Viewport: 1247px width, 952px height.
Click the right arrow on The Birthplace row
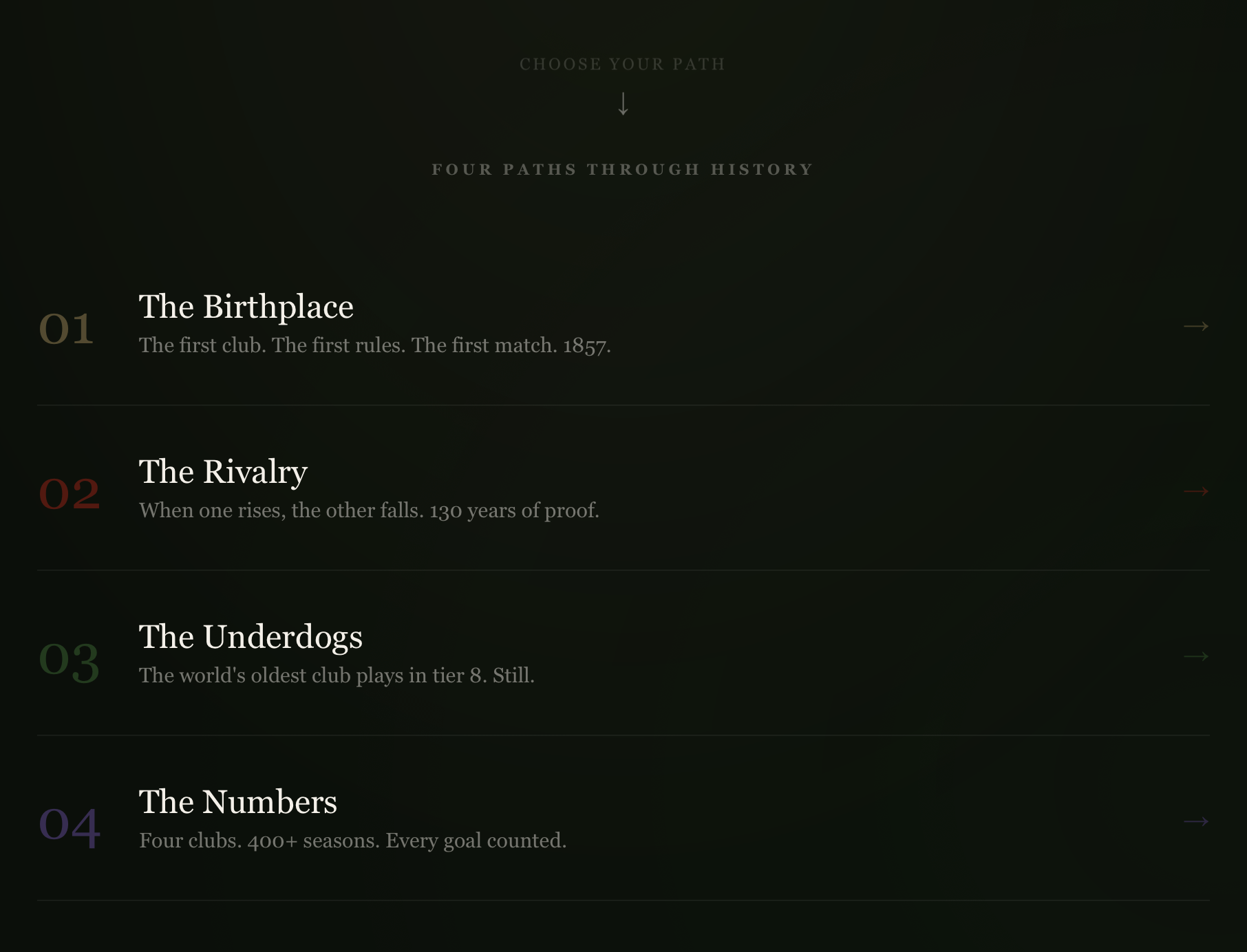pyautogui.click(x=1195, y=326)
